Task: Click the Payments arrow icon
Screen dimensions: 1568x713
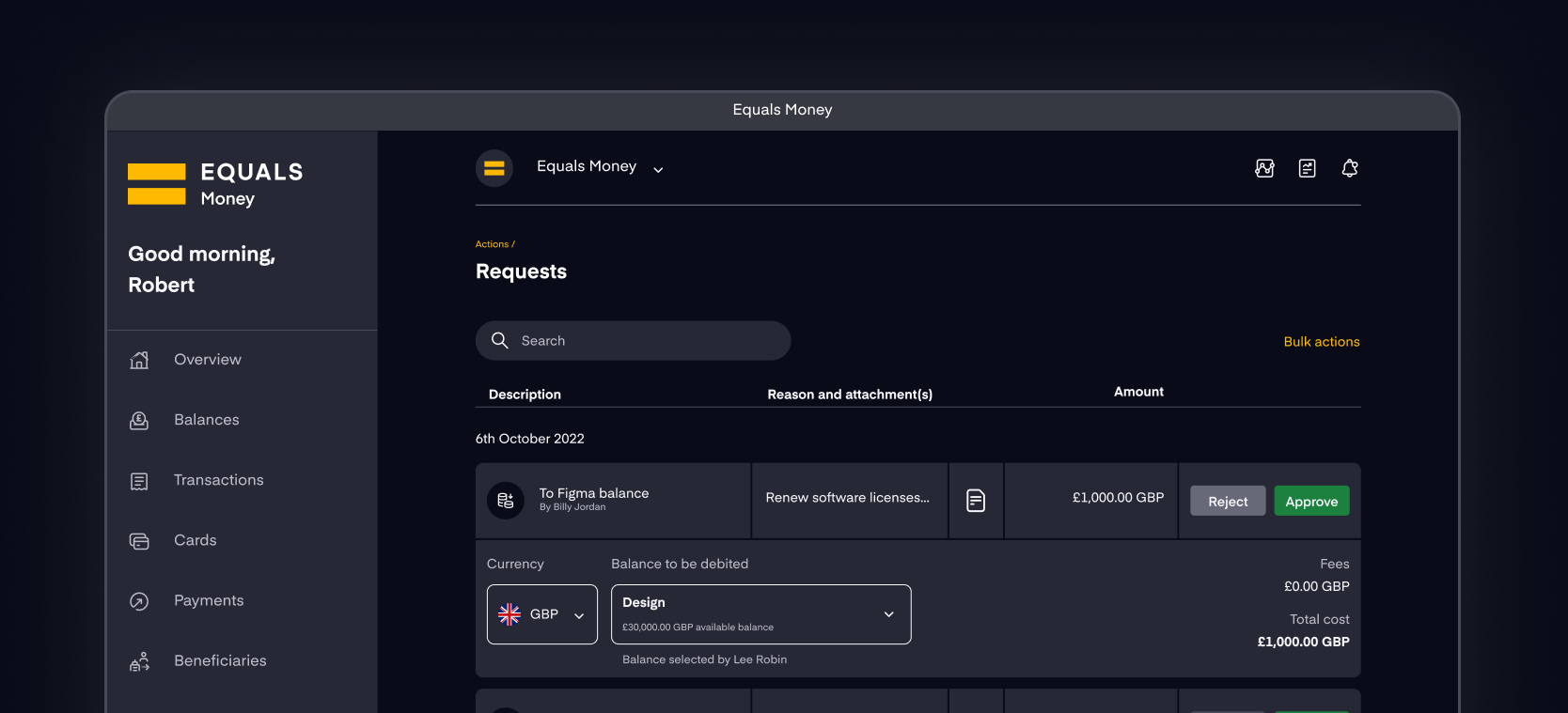Action: (139, 601)
